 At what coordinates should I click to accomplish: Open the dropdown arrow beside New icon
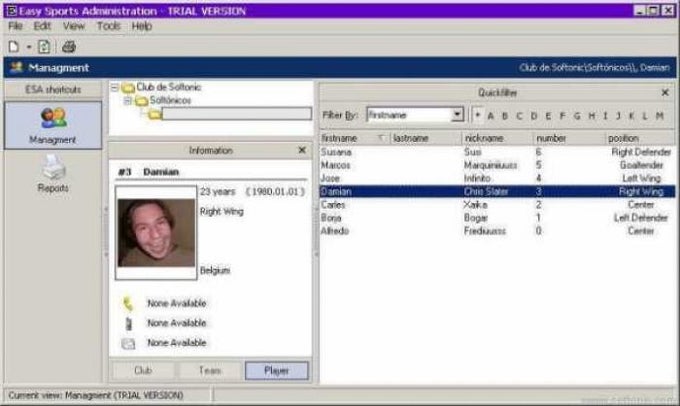(29, 47)
